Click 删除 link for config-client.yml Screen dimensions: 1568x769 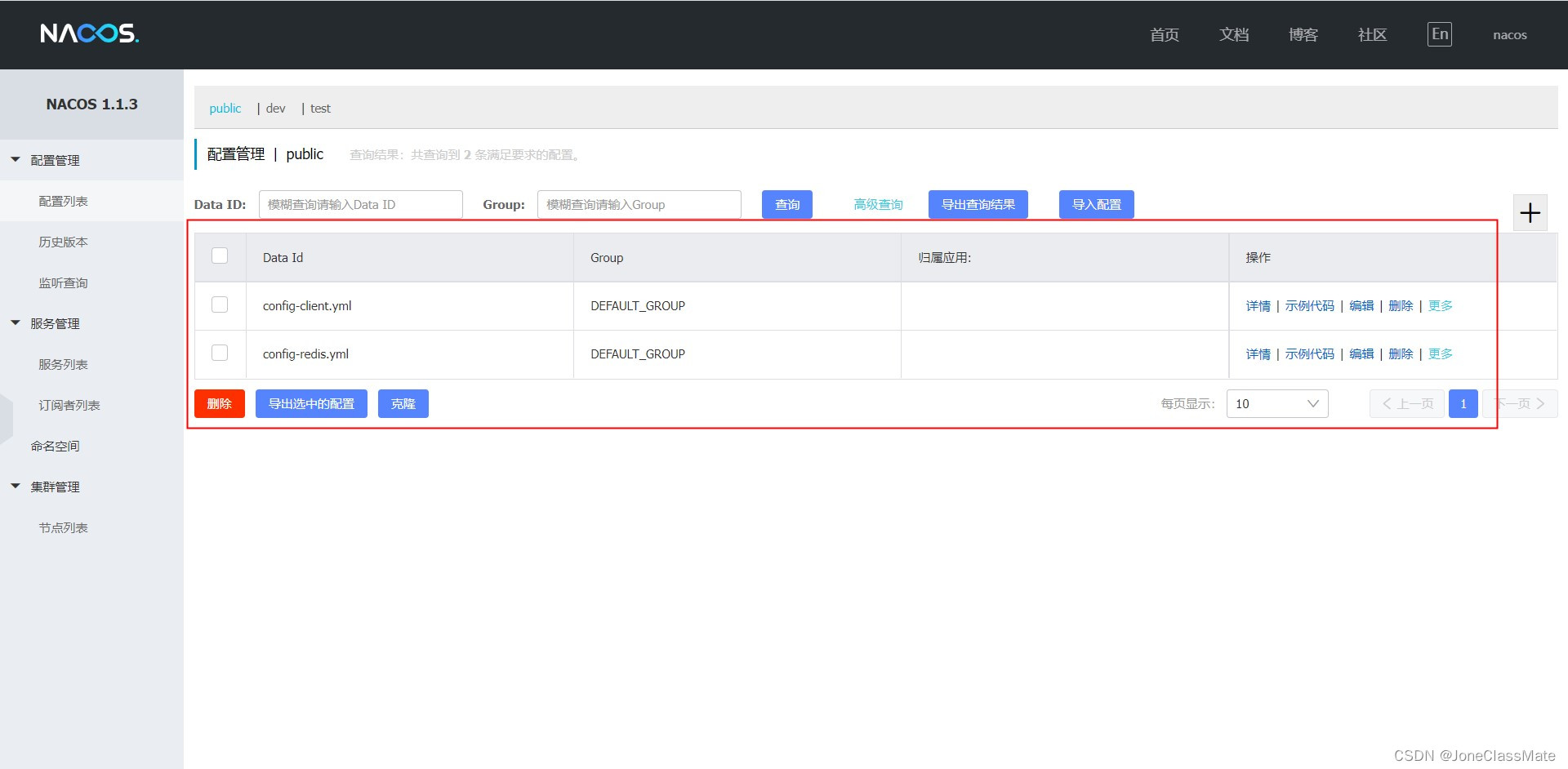1401,306
